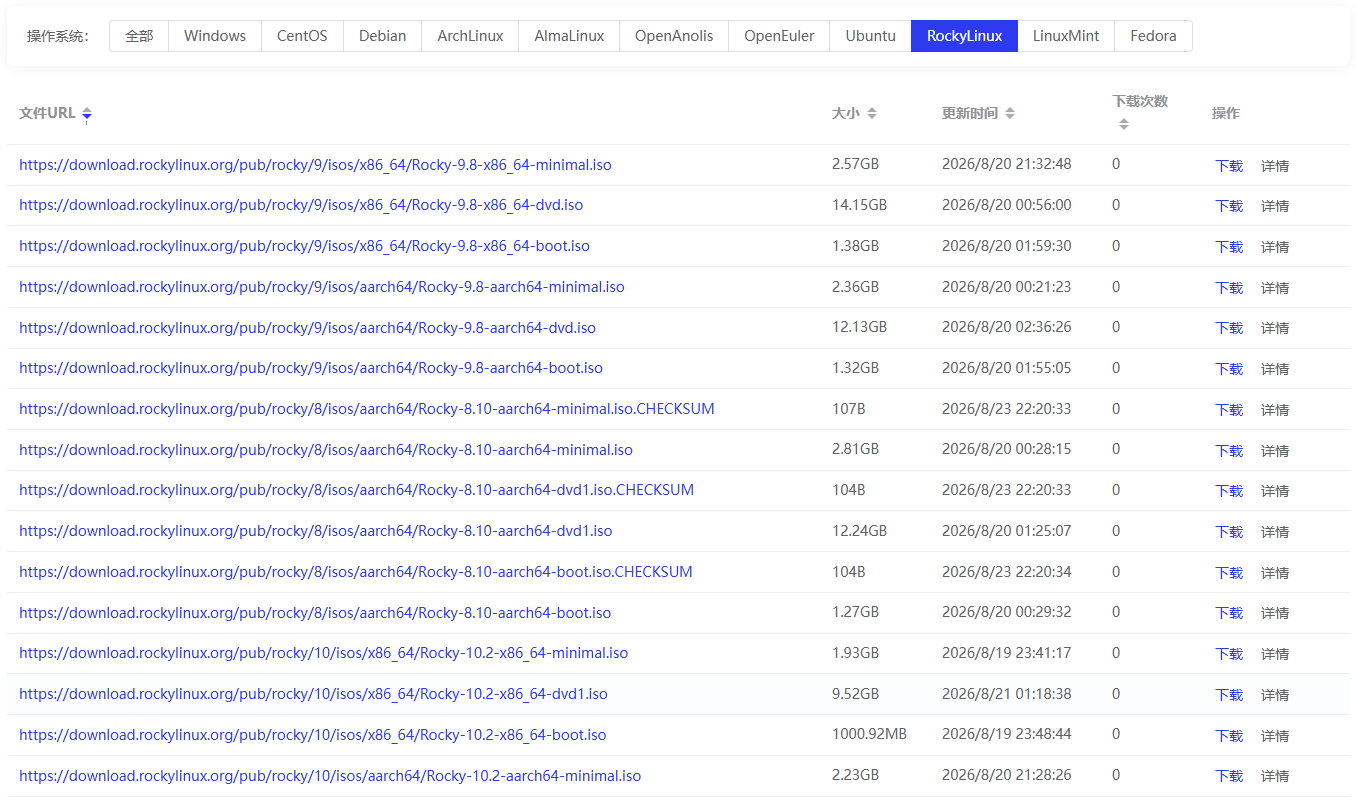Viewport: 1356px width, 802px height.
Task: Click update time 2026/8/20 21:32:48
Action: tap(1006, 164)
